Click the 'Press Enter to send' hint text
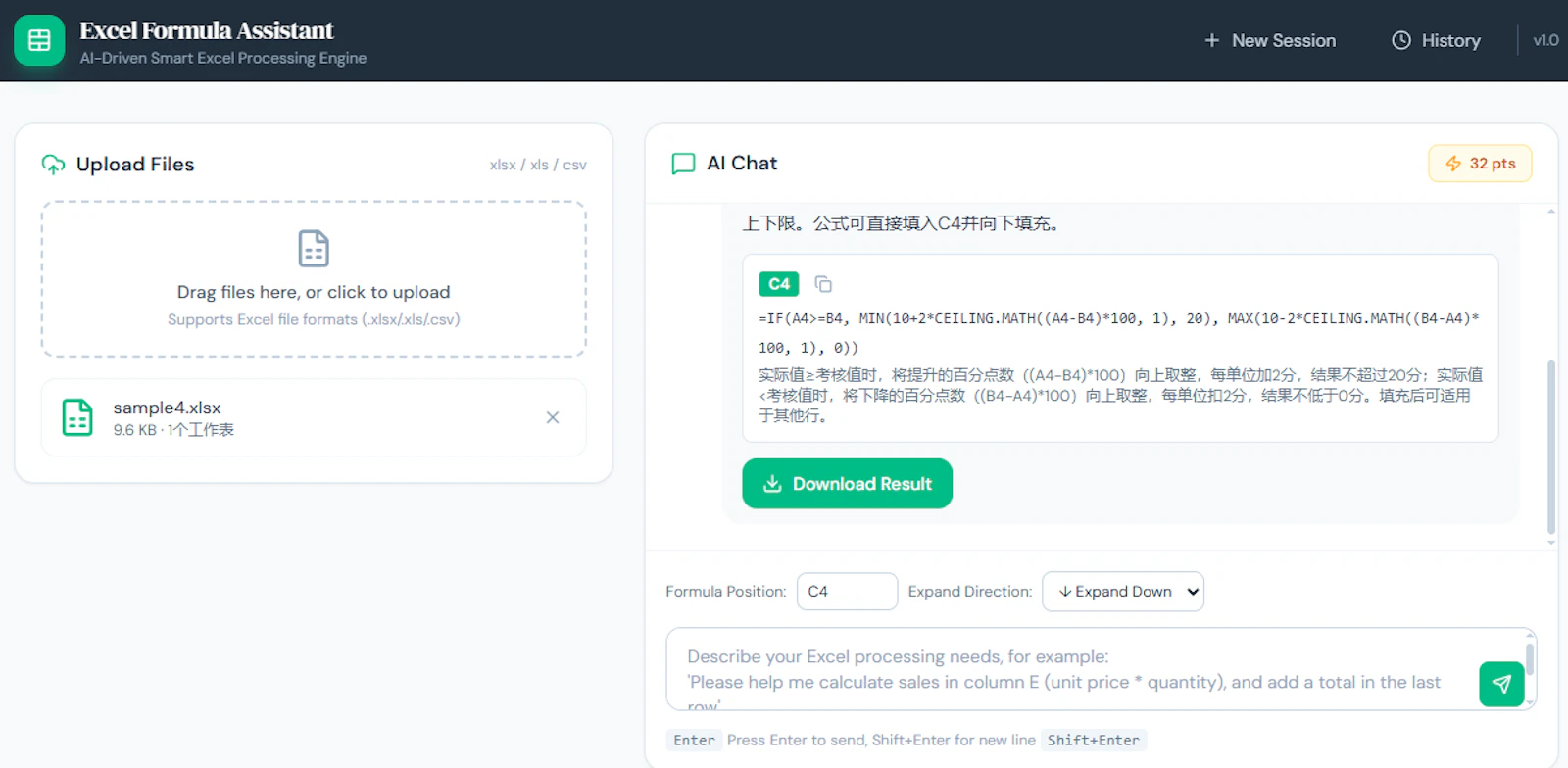 point(881,741)
